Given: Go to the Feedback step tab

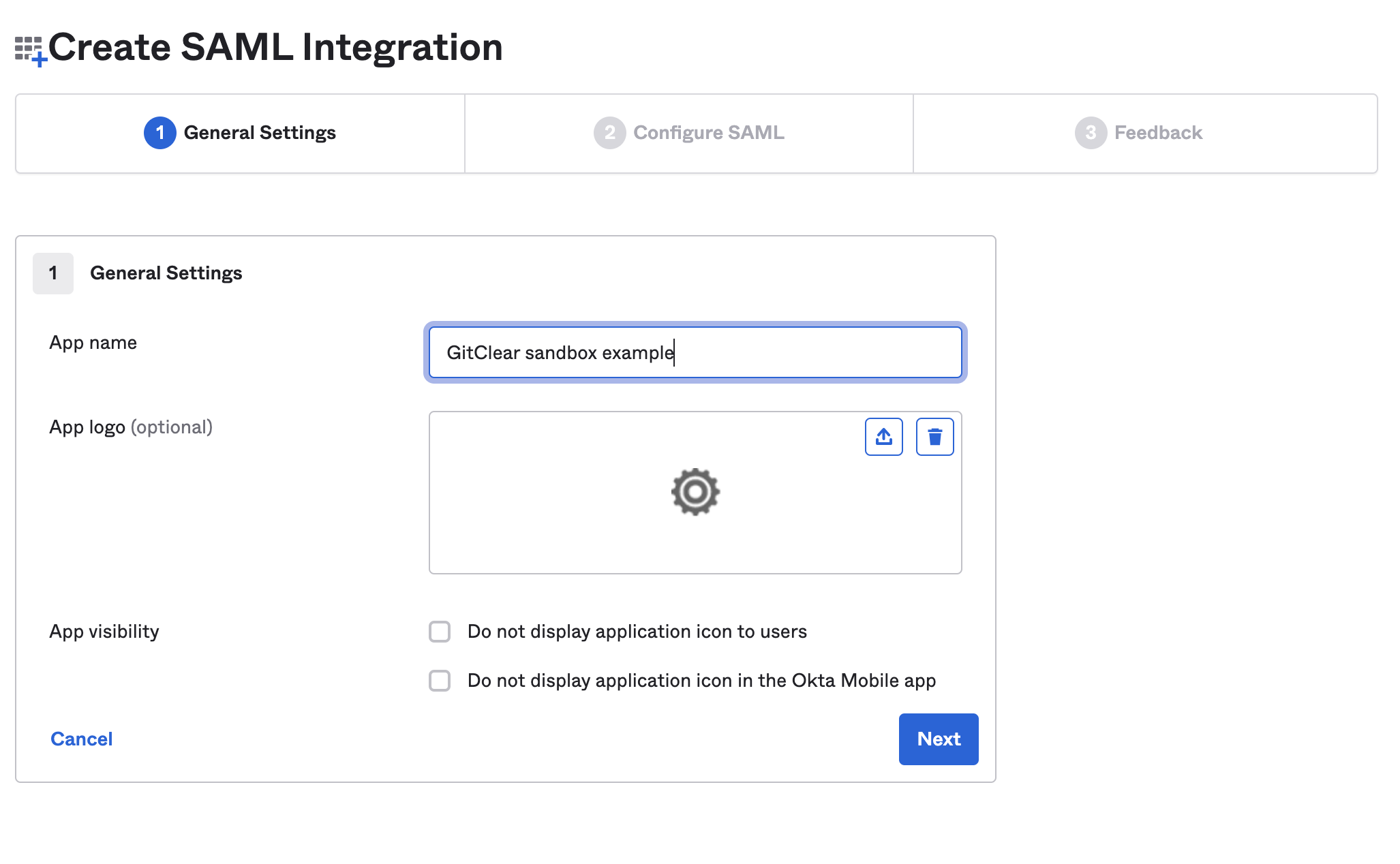Looking at the screenshot, I should coord(1157,133).
